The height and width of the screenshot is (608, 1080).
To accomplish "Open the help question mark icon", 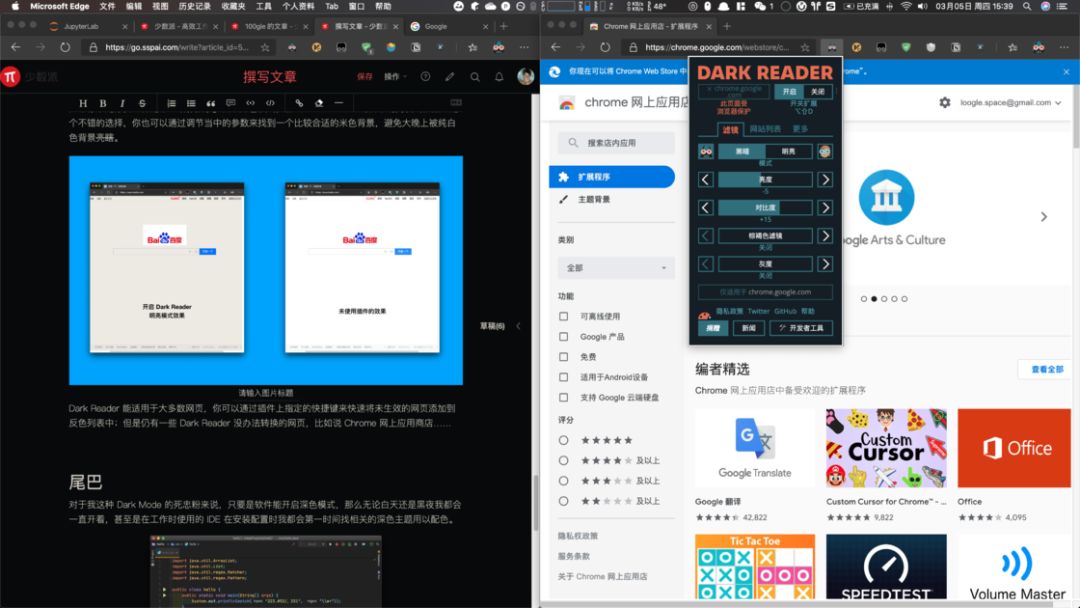I will [426, 76].
